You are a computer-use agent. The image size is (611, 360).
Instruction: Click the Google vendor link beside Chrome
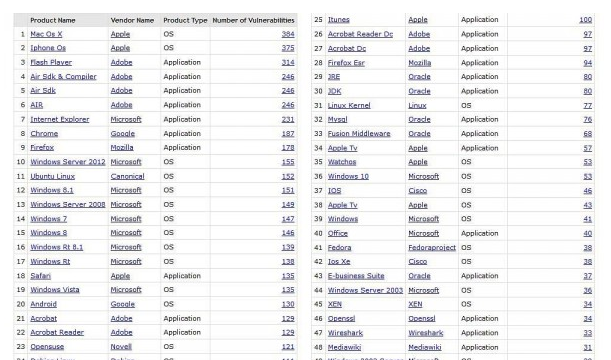coord(123,134)
